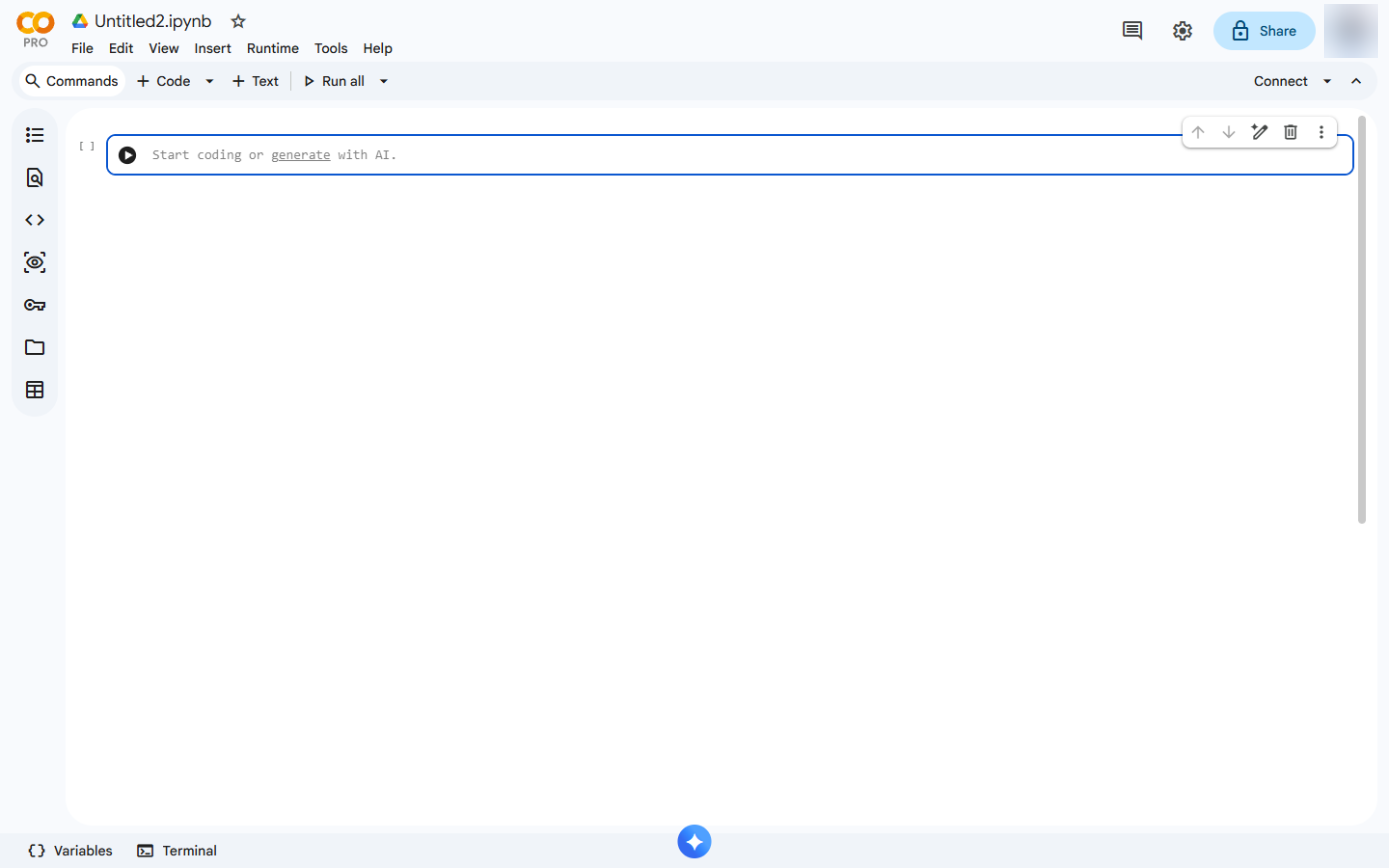Open Find and replace in sidebar

point(35,178)
